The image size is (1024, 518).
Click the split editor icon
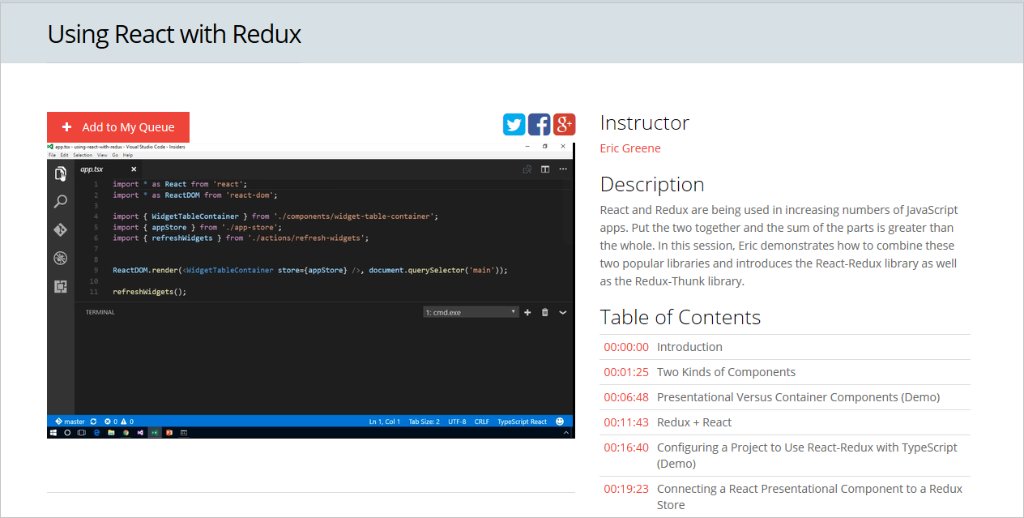[545, 169]
